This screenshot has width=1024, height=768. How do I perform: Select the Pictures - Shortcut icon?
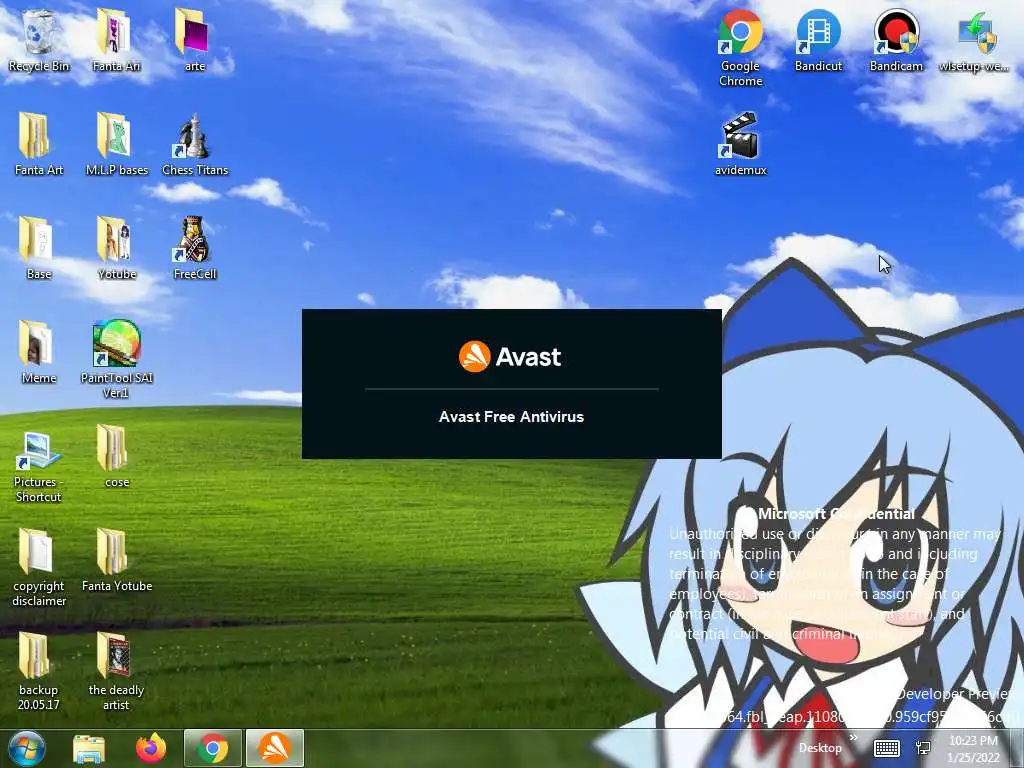click(39, 467)
